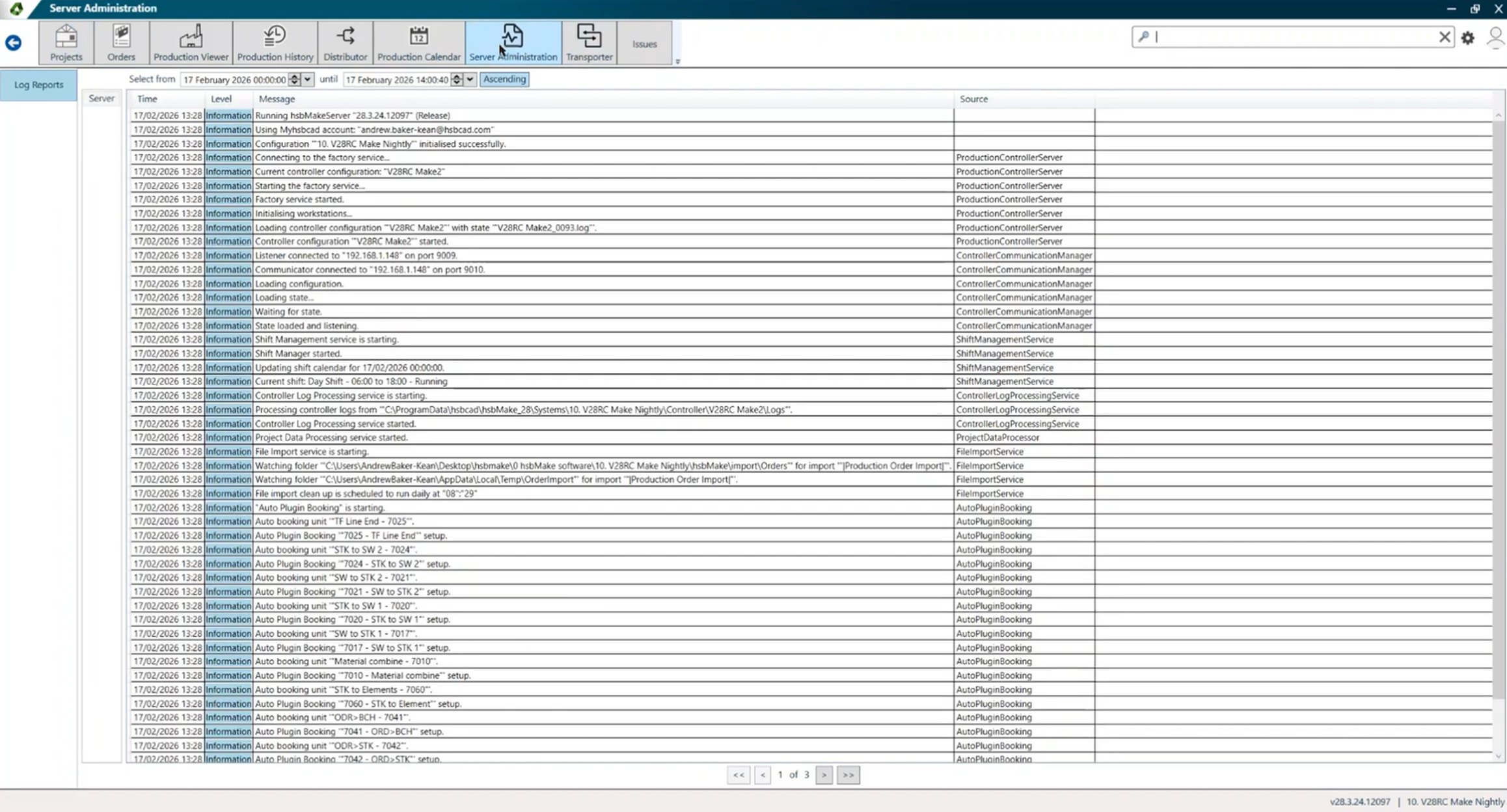Go to next log page
1507x812 pixels.
[x=824, y=774]
